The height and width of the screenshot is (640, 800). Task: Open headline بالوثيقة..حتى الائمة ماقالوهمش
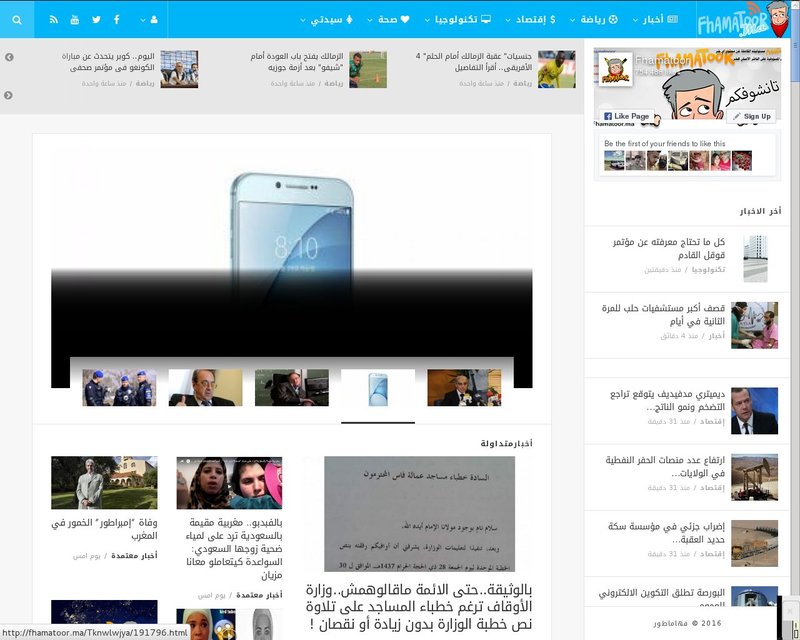(419, 607)
